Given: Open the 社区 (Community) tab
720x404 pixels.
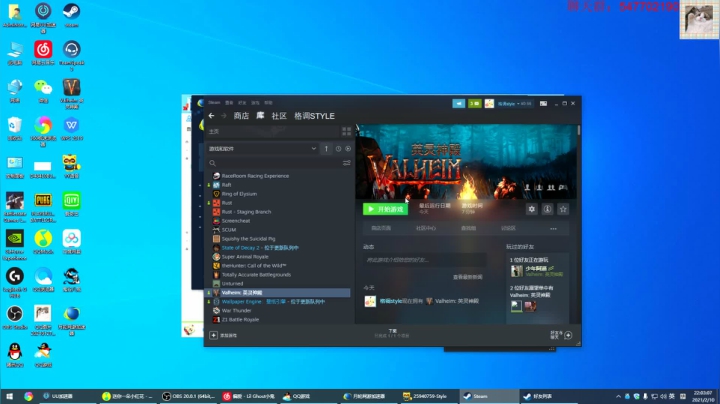Looking at the screenshot, I should (x=279, y=116).
